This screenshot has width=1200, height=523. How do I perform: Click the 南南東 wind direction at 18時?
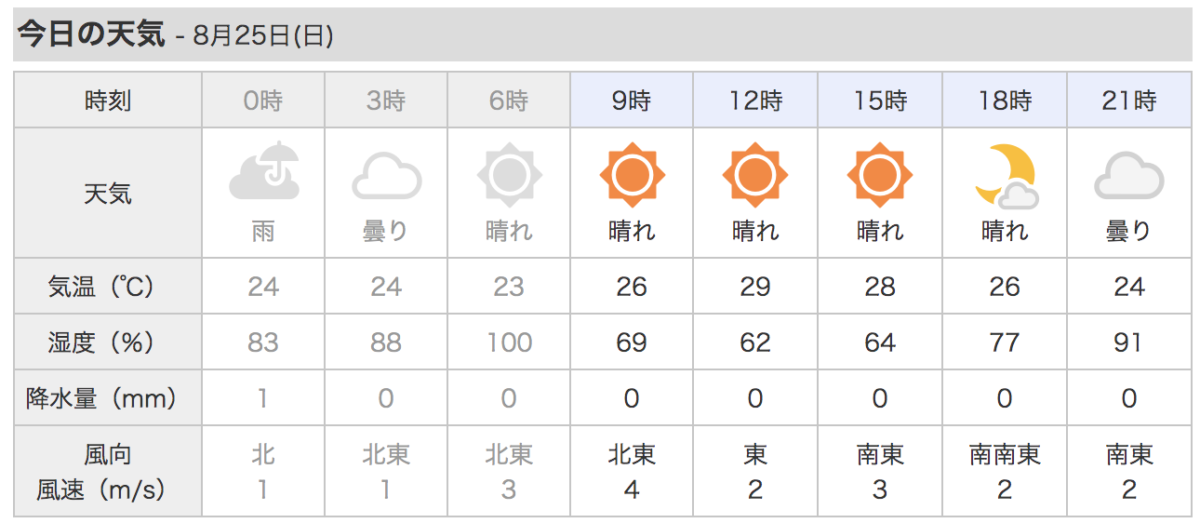[x=1005, y=455]
